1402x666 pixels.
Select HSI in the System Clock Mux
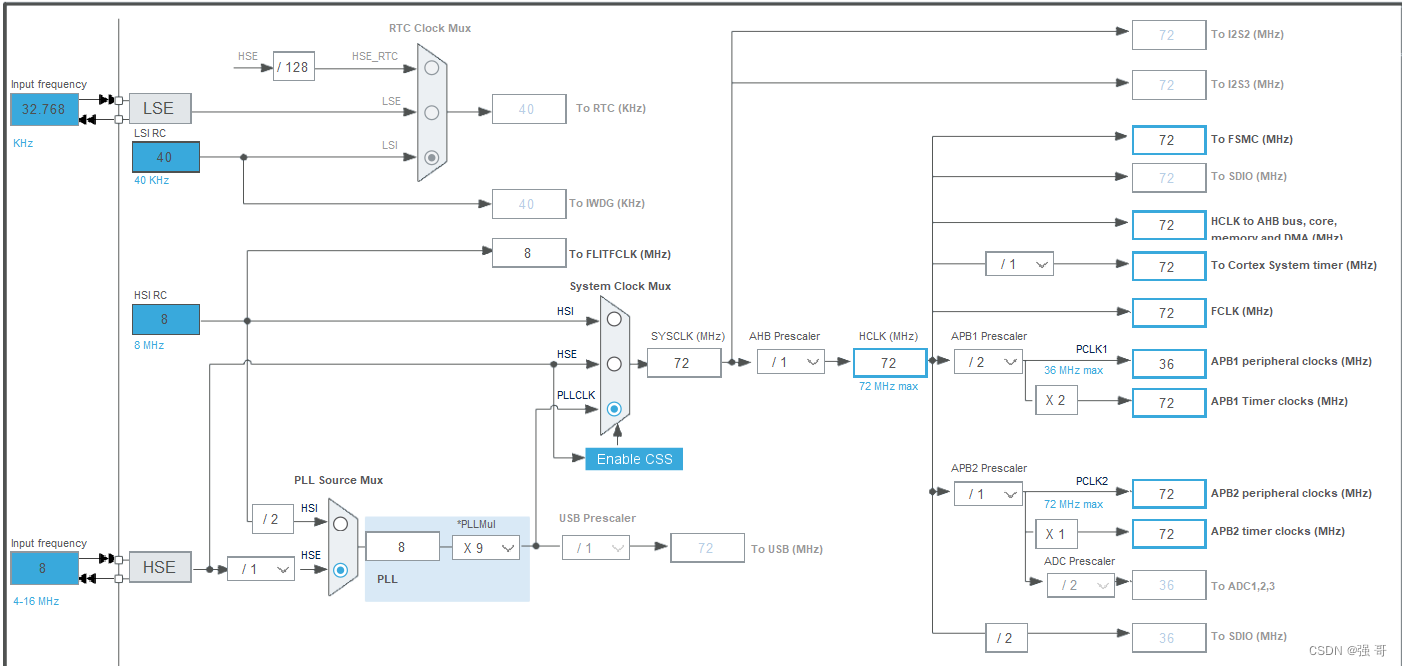(x=614, y=319)
